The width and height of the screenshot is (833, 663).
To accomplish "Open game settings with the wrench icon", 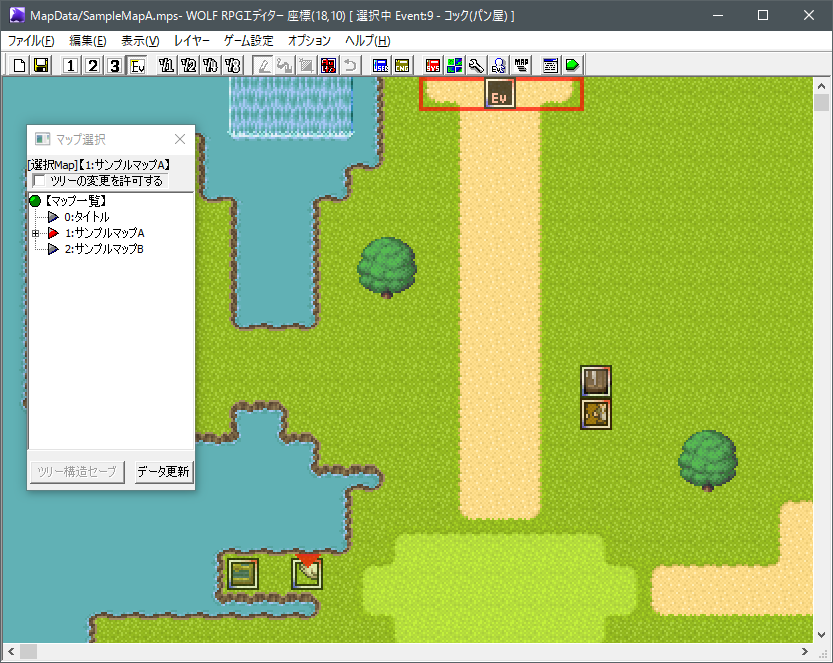I will click(x=477, y=65).
